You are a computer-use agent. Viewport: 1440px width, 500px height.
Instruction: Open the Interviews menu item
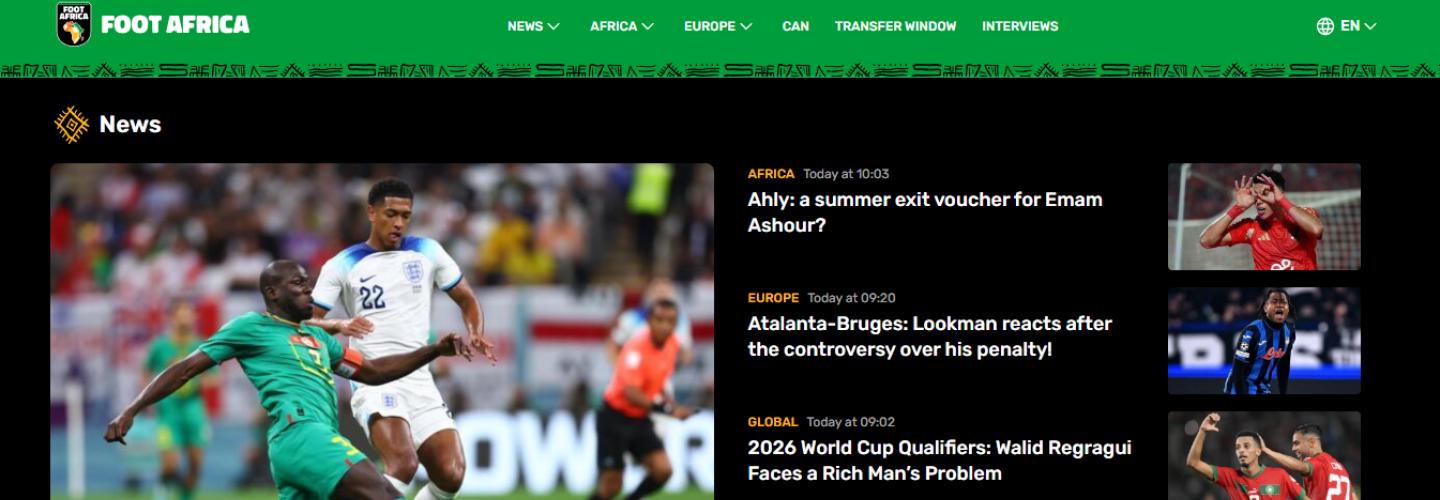click(1020, 26)
